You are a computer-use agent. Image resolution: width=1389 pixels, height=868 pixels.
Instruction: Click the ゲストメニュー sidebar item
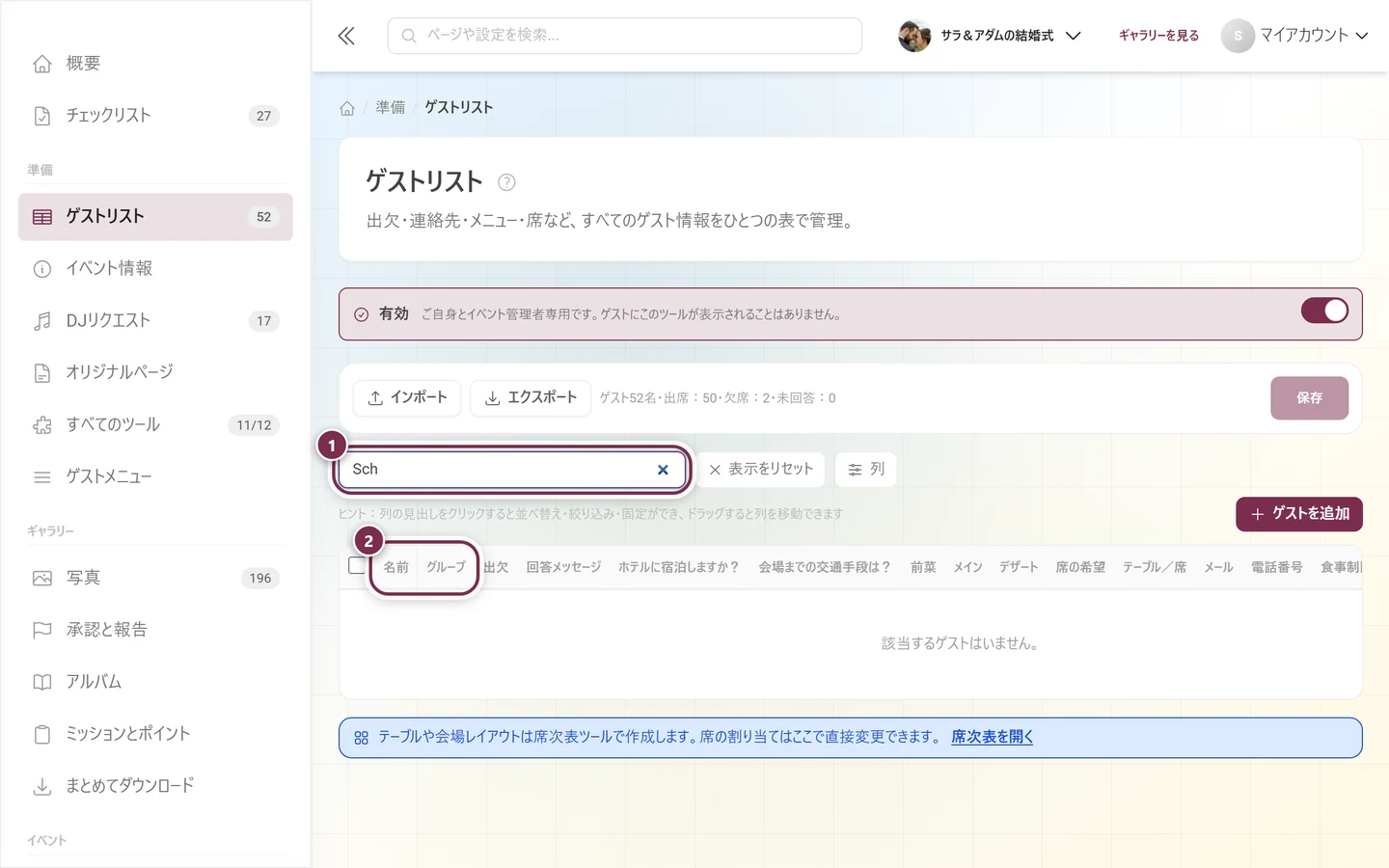[155, 476]
